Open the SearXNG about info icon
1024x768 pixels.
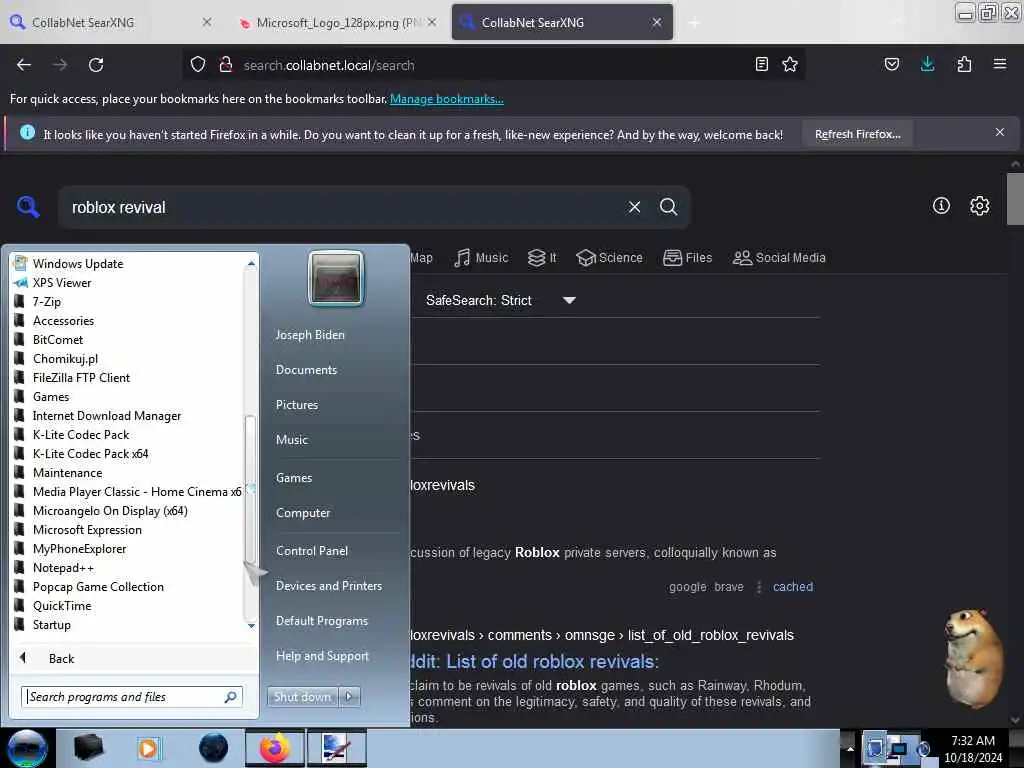941,206
